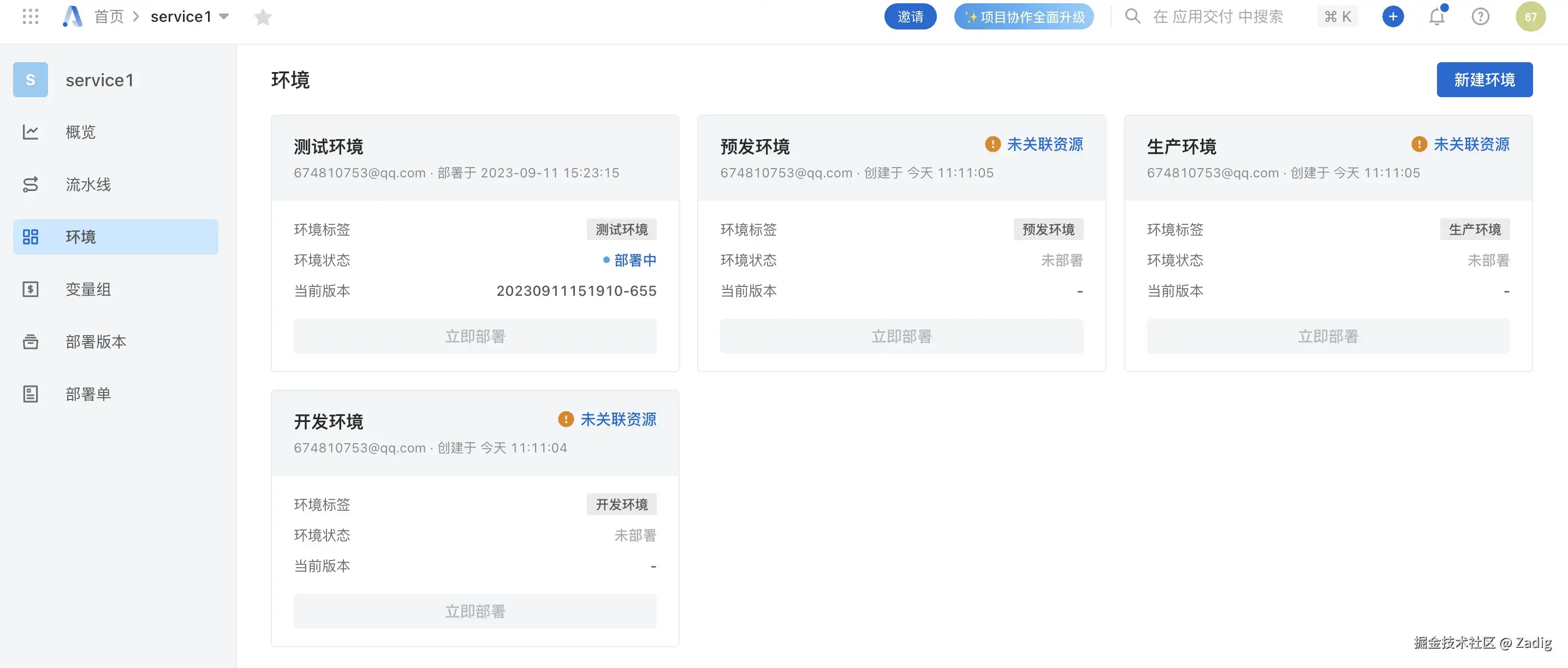Click the 部署单 document icon
The image size is (1568, 668).
click(31, 393)
